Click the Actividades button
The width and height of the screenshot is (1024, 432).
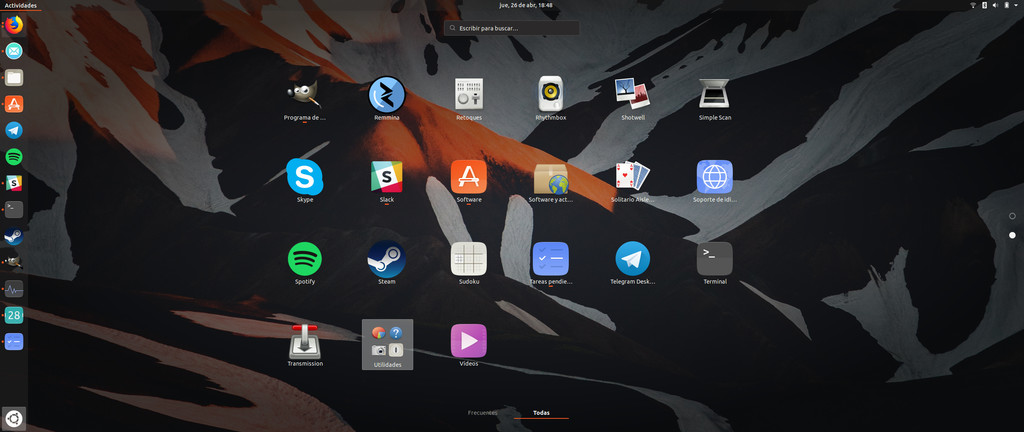point(20,5)
